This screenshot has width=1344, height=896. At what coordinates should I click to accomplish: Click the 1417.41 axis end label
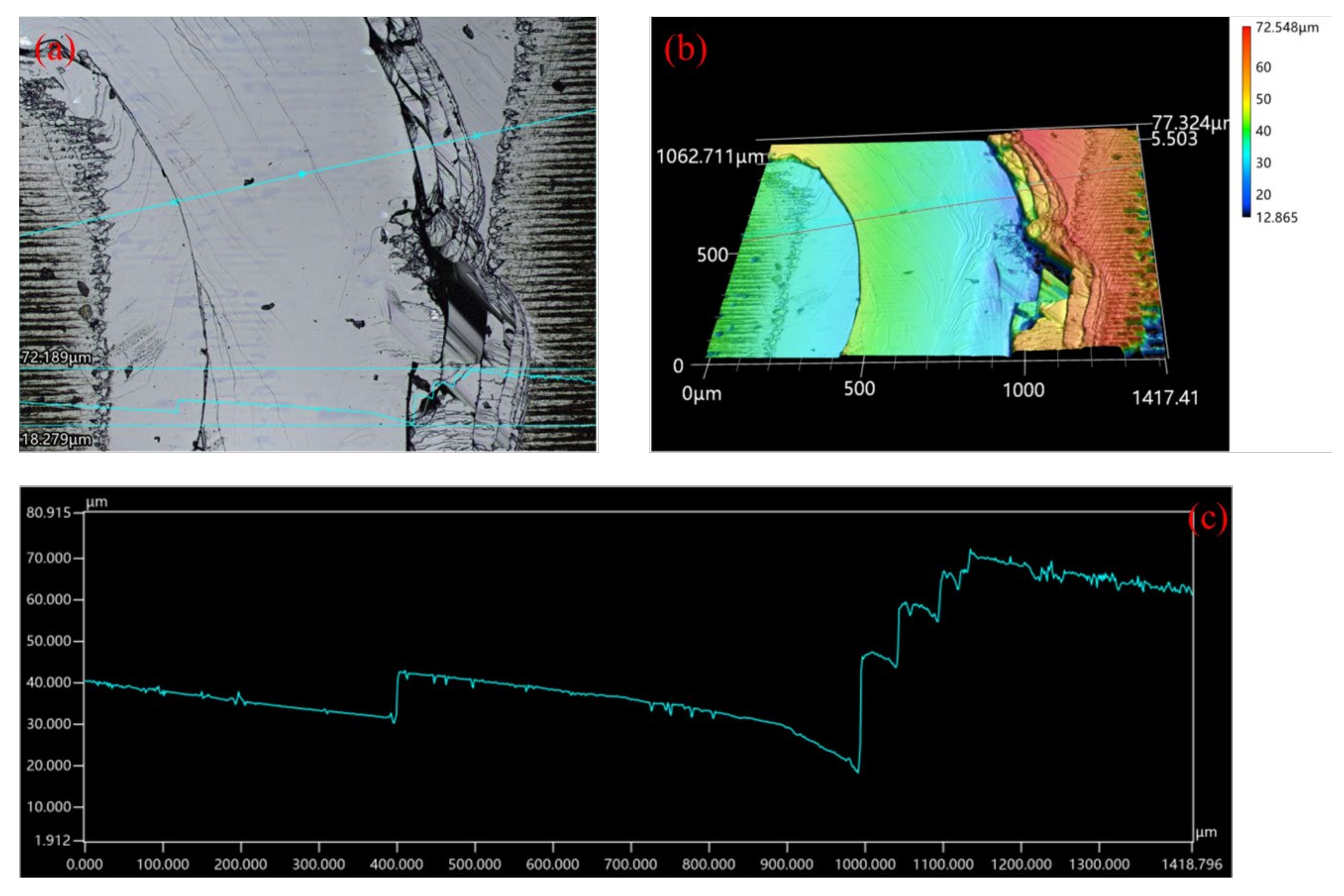point(1165,398)
